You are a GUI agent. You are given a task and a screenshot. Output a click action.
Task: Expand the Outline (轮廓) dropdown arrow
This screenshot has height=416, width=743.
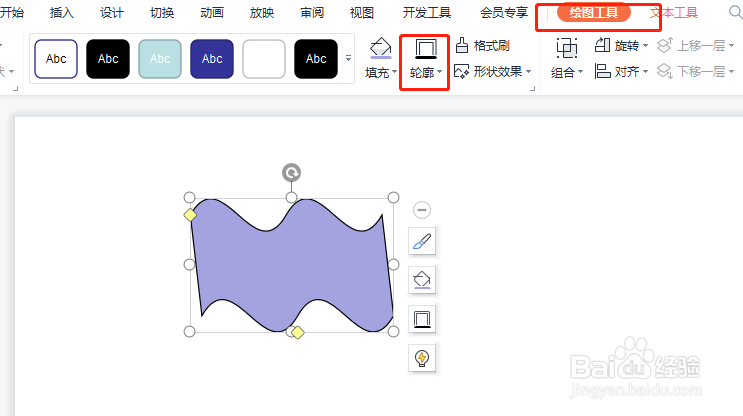[440, 72]
